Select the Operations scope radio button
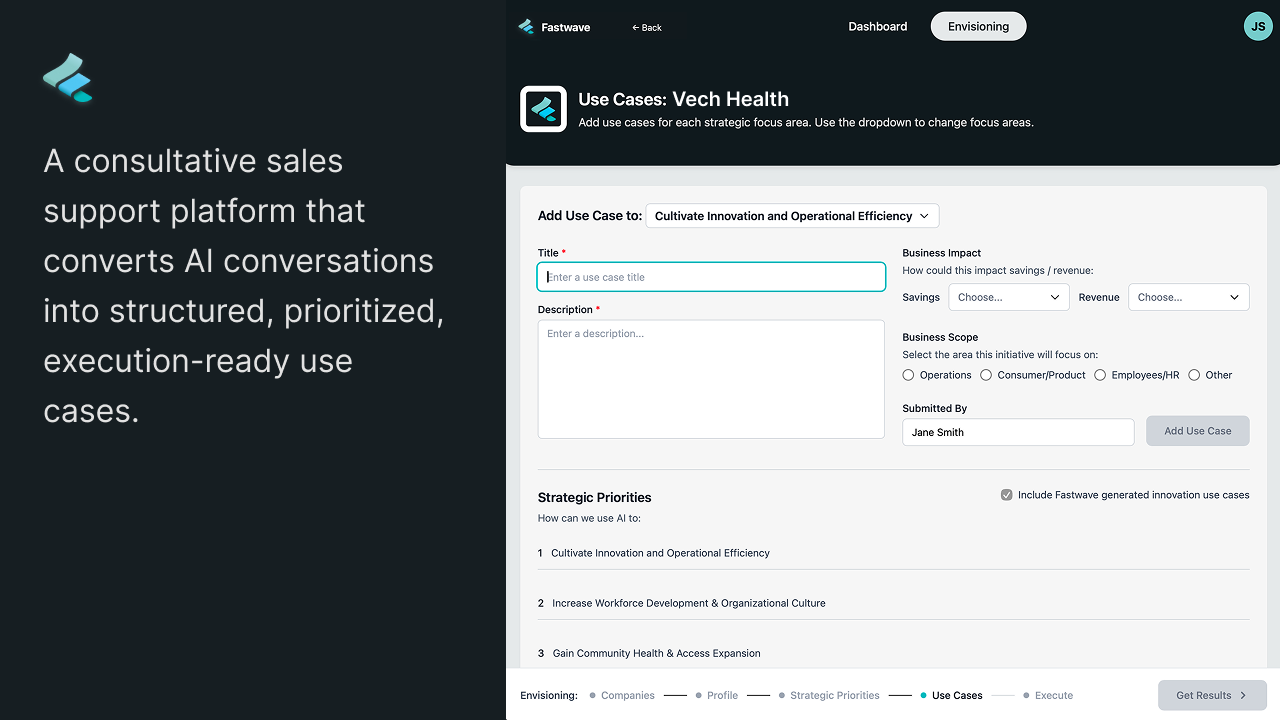This screenshot has height=720, width=1280. 908,375
